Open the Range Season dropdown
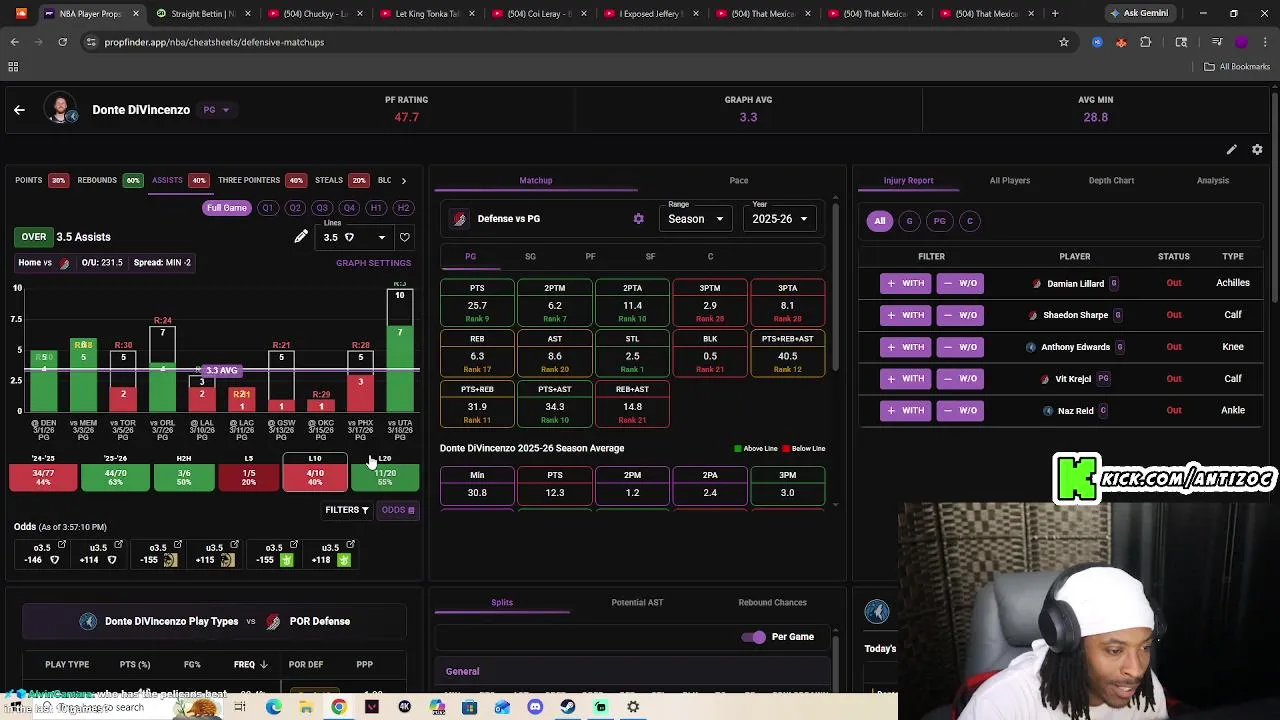This screenshot has height=720, width=1280. pyautogui.click(x=696, y=219)
